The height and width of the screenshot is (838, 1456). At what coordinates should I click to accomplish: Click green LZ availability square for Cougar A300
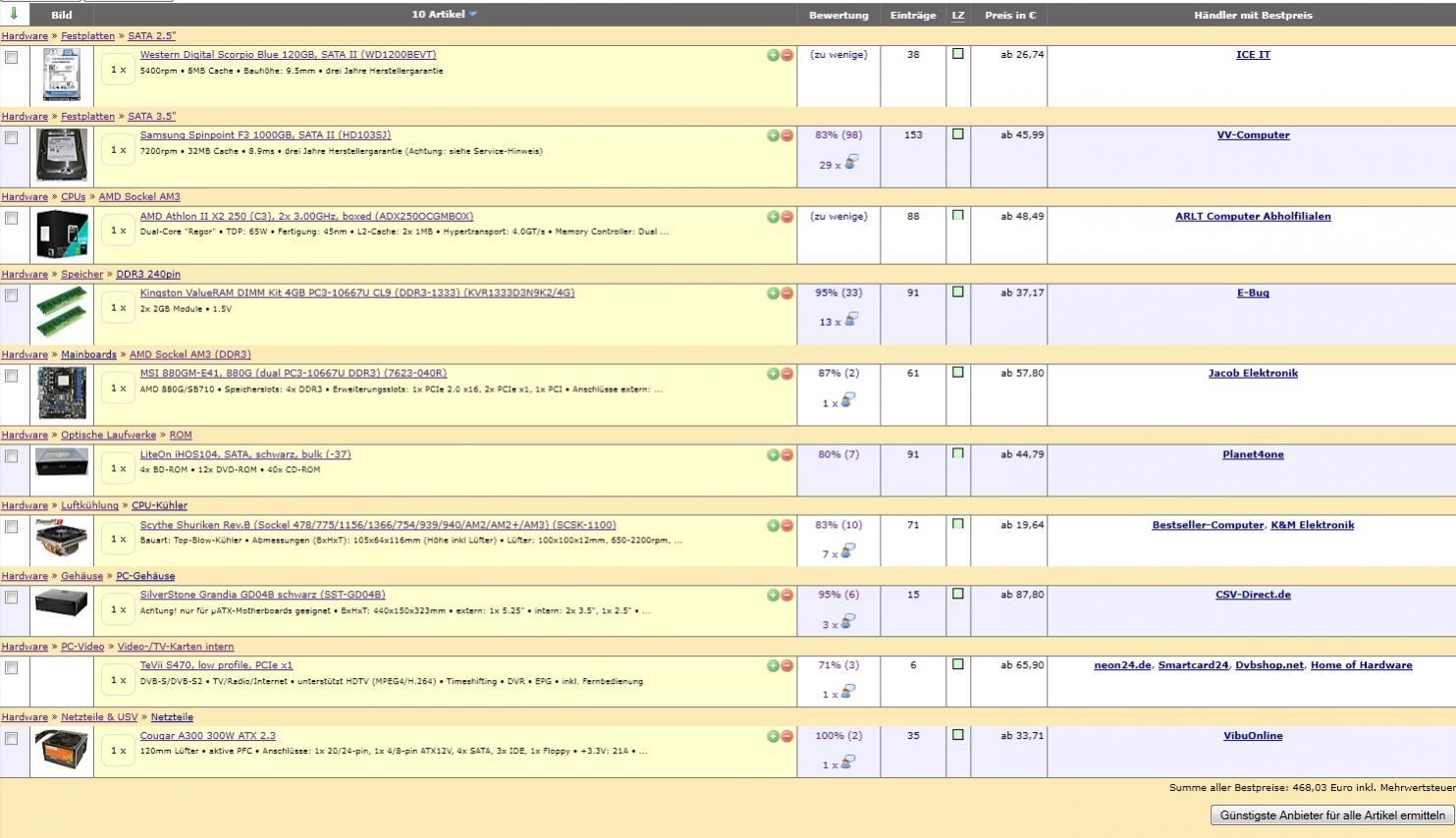[x=958, y=735]
